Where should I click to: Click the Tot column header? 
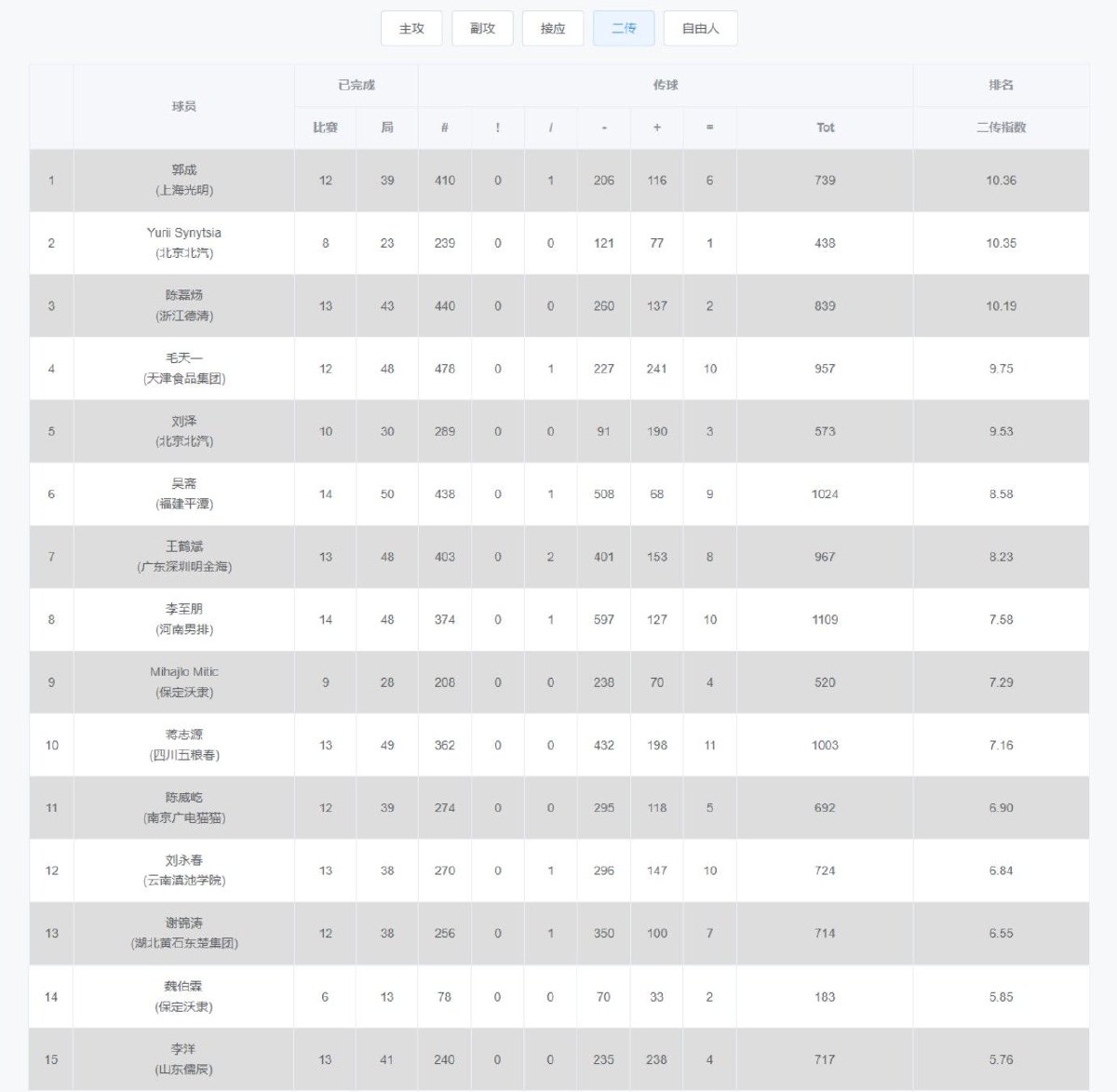(825, 128)
